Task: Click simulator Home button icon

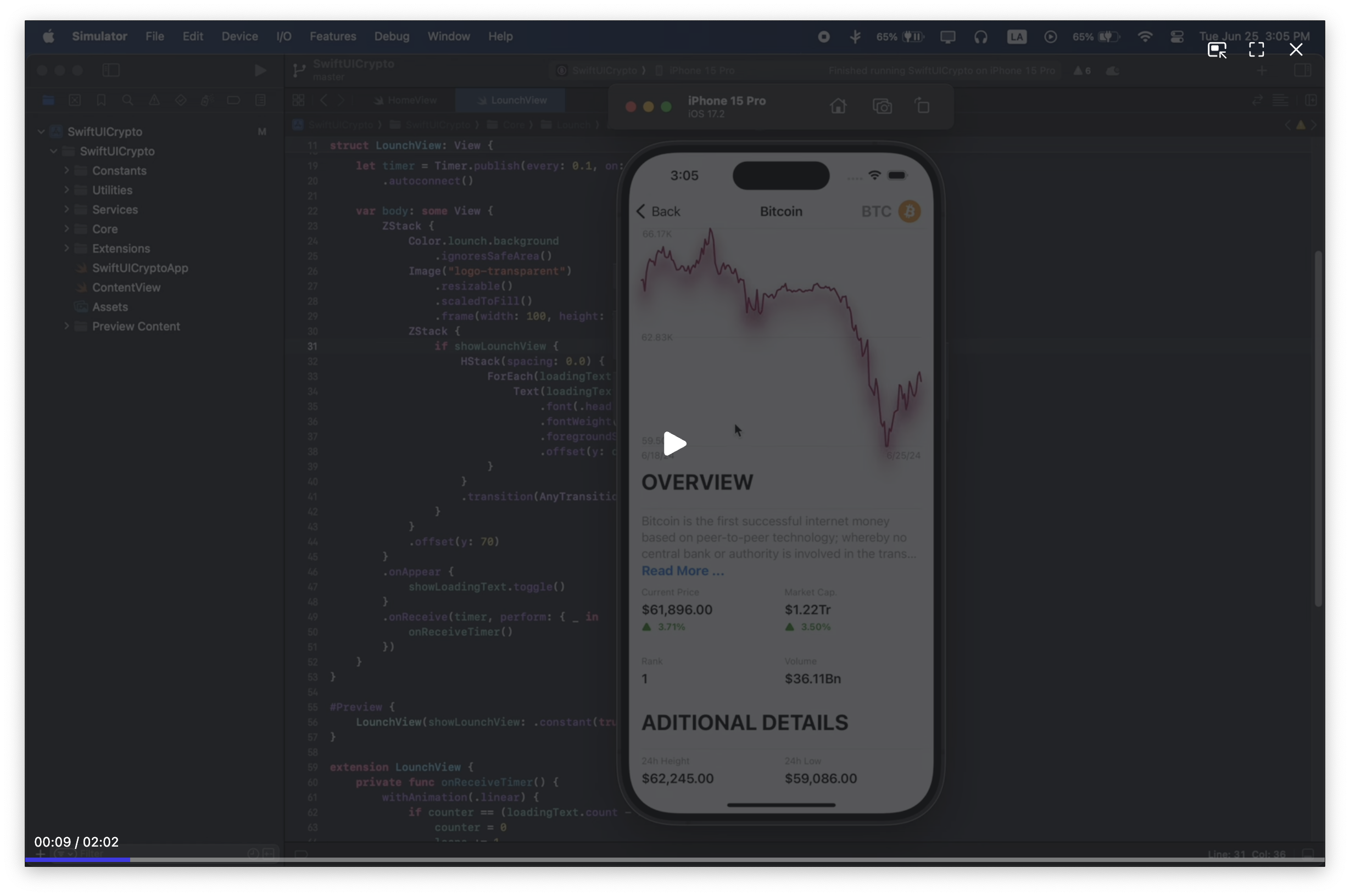Action: pyautogui.click(x=838, y=107)
